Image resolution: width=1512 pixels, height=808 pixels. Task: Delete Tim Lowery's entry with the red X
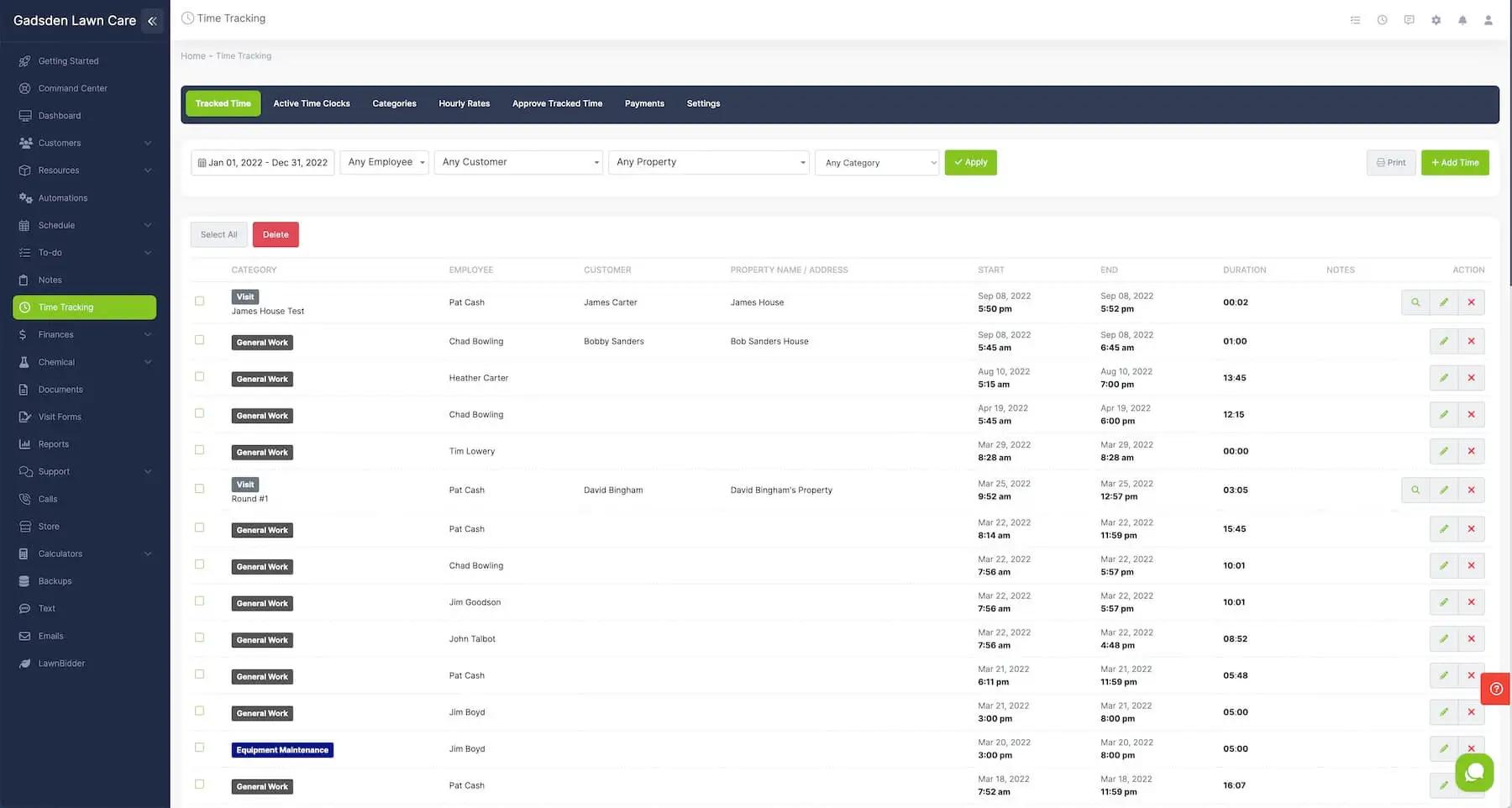pyautogui.click(x=1471, y=451)
